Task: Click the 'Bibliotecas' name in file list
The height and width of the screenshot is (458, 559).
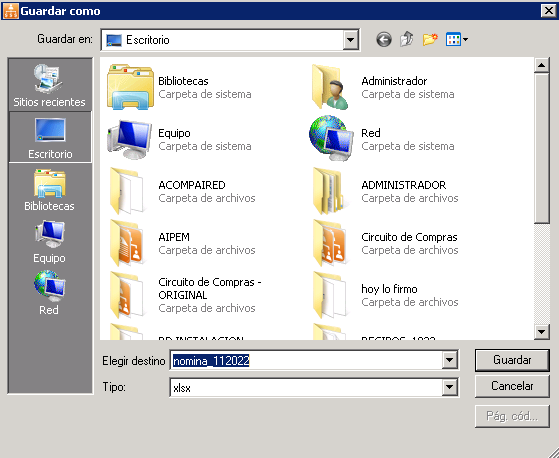Action: pyautogui.click(x=183, y=81)
